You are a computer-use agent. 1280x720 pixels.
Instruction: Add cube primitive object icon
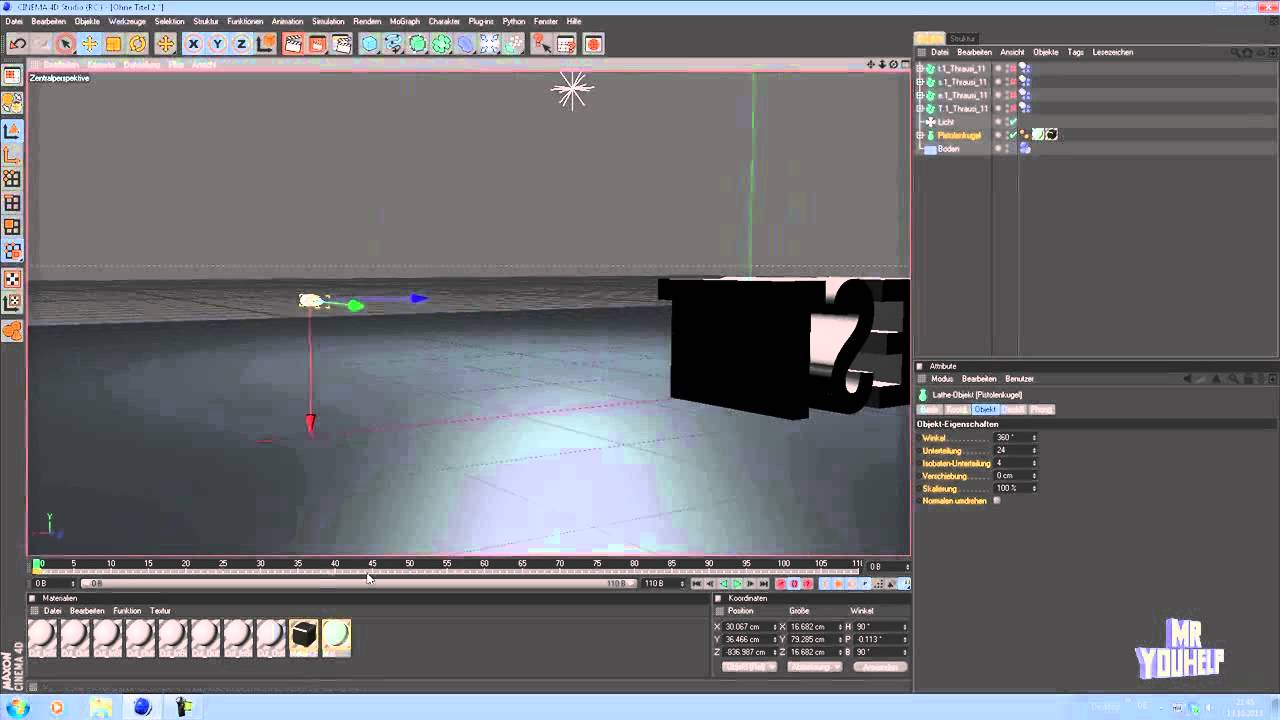point(369,44)
